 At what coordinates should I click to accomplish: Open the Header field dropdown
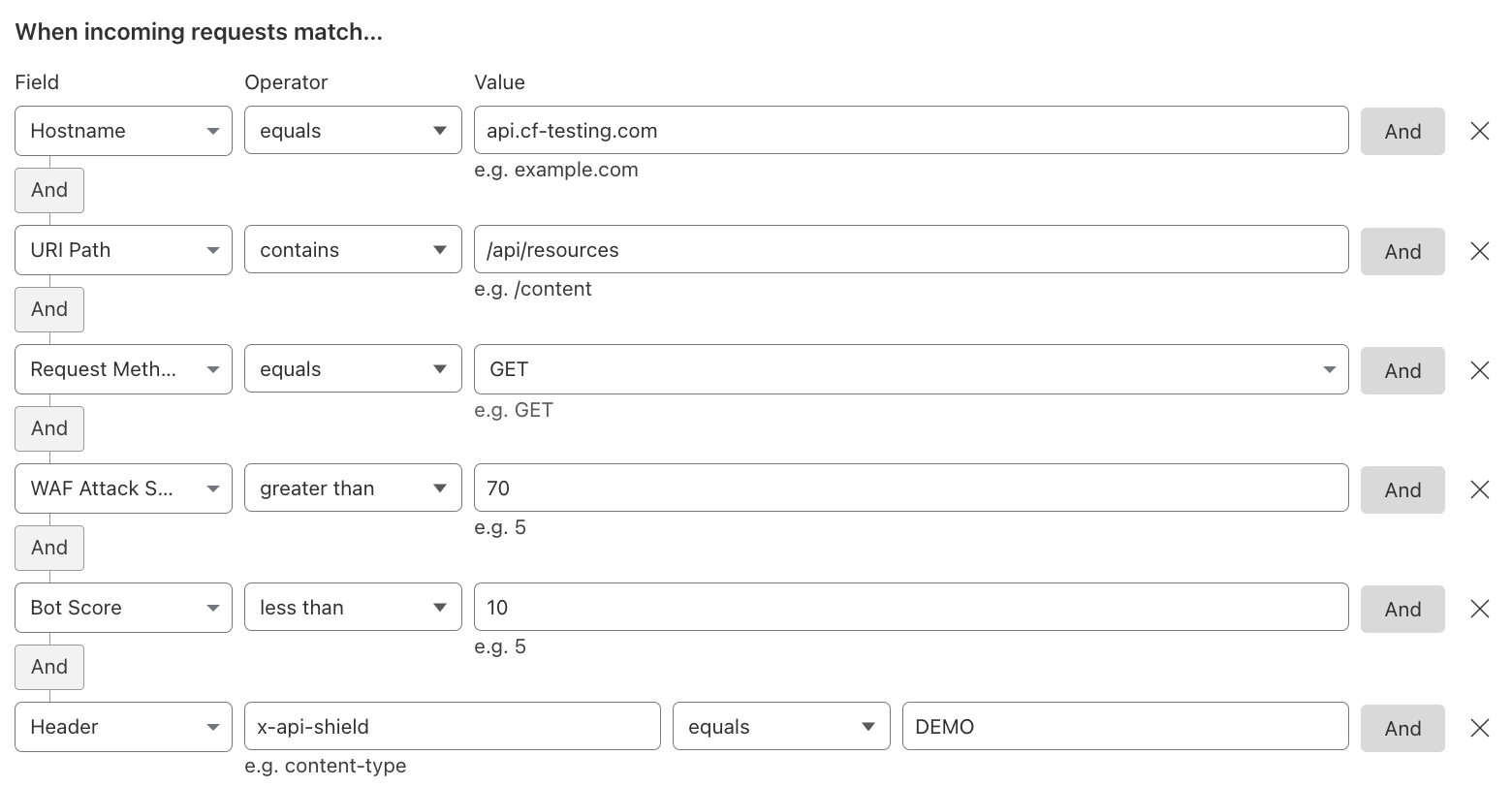click(x=124, y=727)
